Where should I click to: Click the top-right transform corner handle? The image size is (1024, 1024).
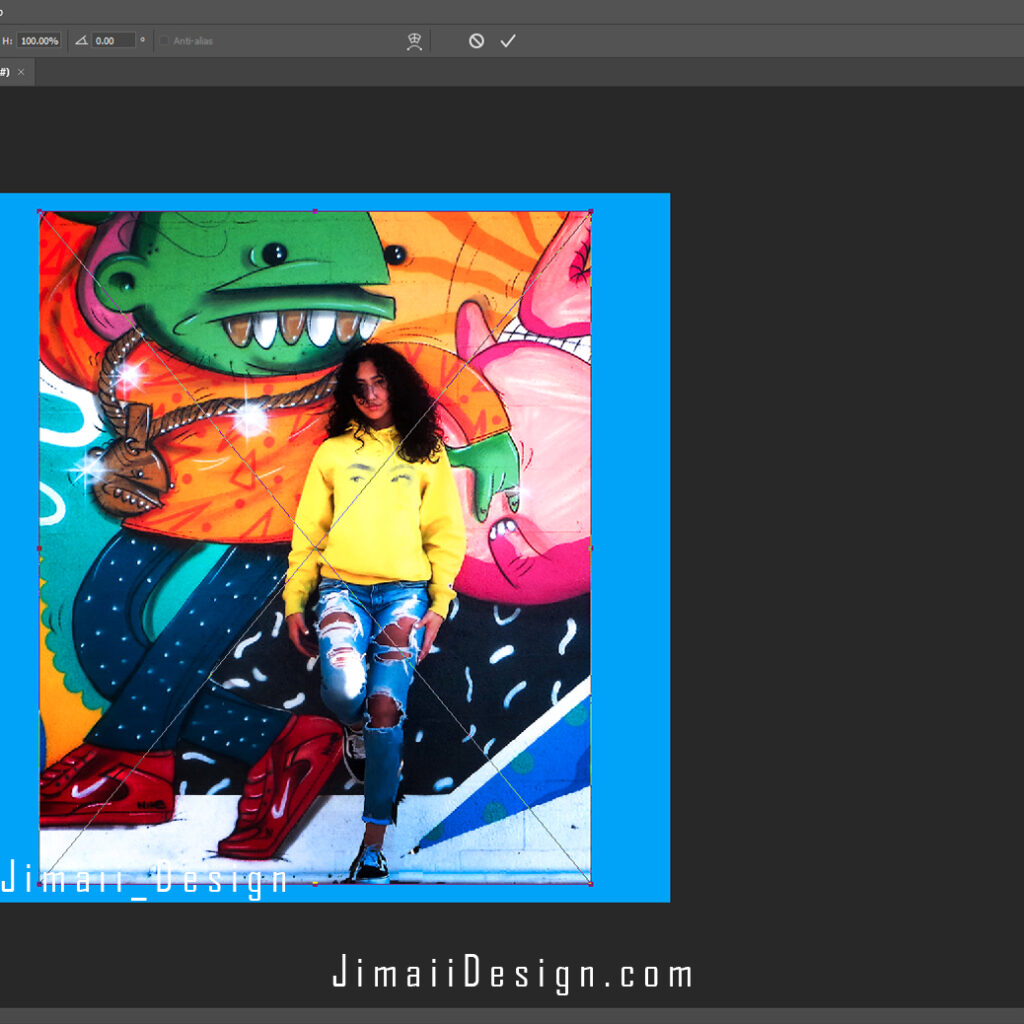coord(592,211)
